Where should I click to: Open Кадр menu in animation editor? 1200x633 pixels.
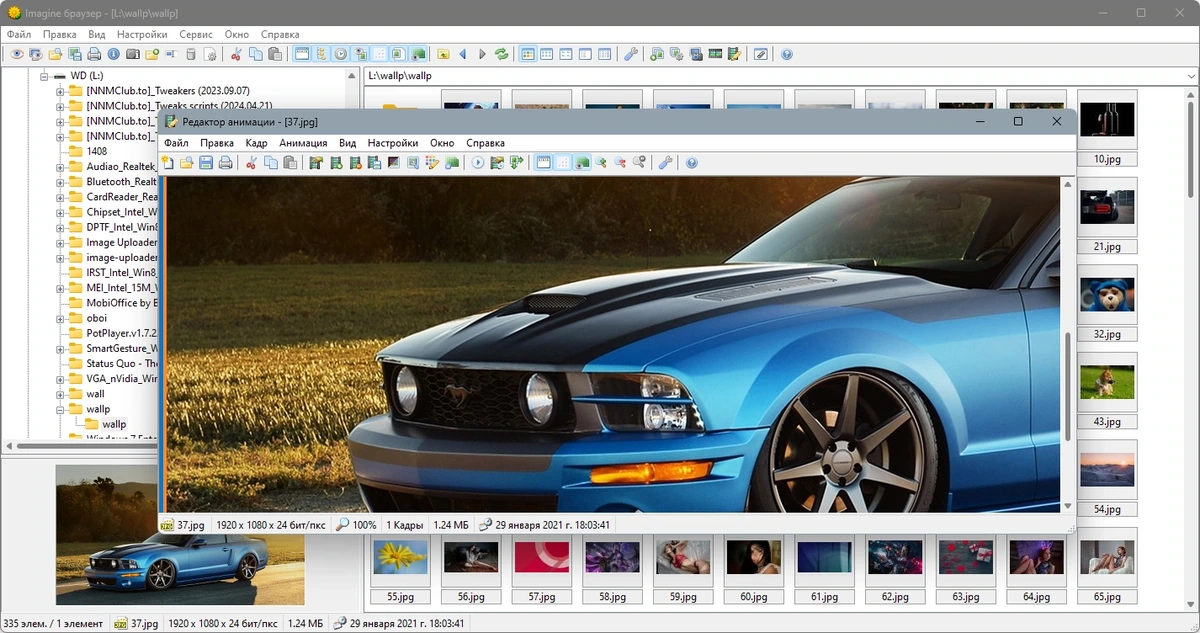tap(256, 143)
